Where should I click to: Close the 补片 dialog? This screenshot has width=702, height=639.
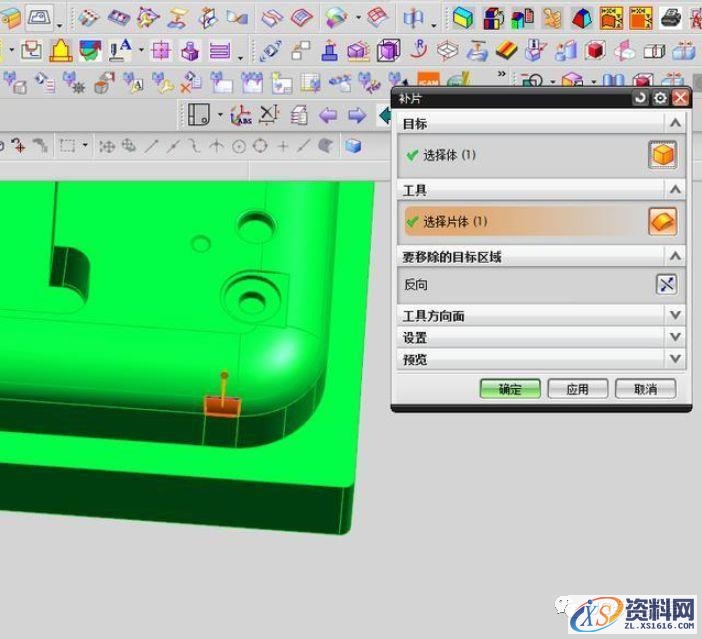coord(681,98)
